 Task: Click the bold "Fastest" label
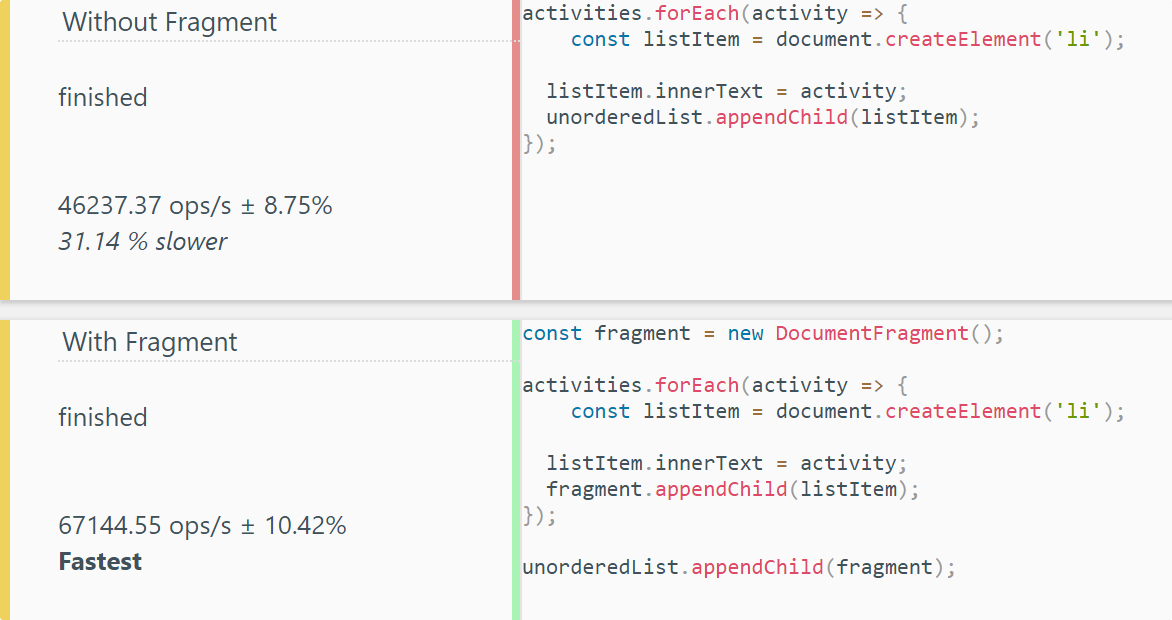[x=100, y=562]
